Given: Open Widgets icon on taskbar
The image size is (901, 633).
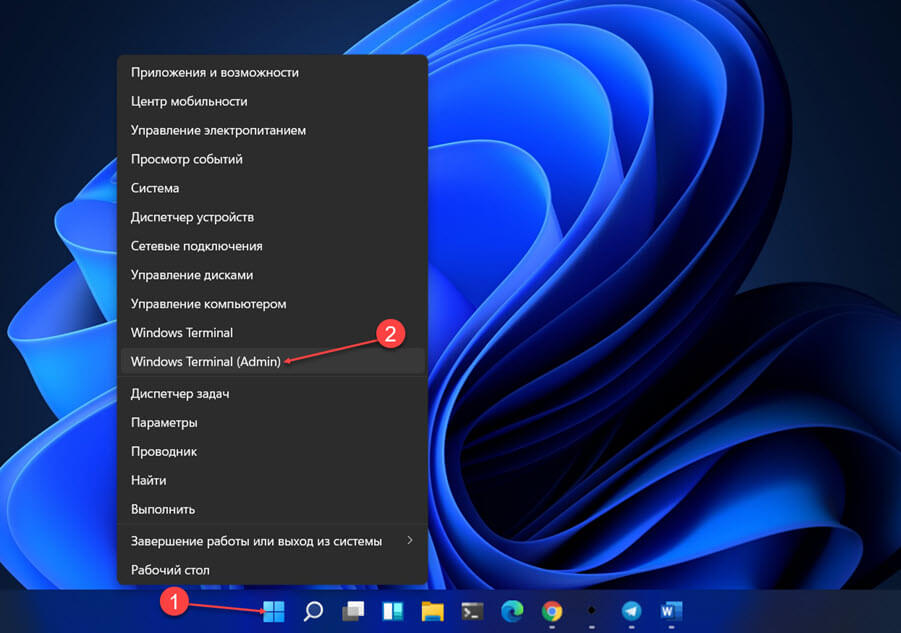Looking at the screenshot, I should [393, 611].
